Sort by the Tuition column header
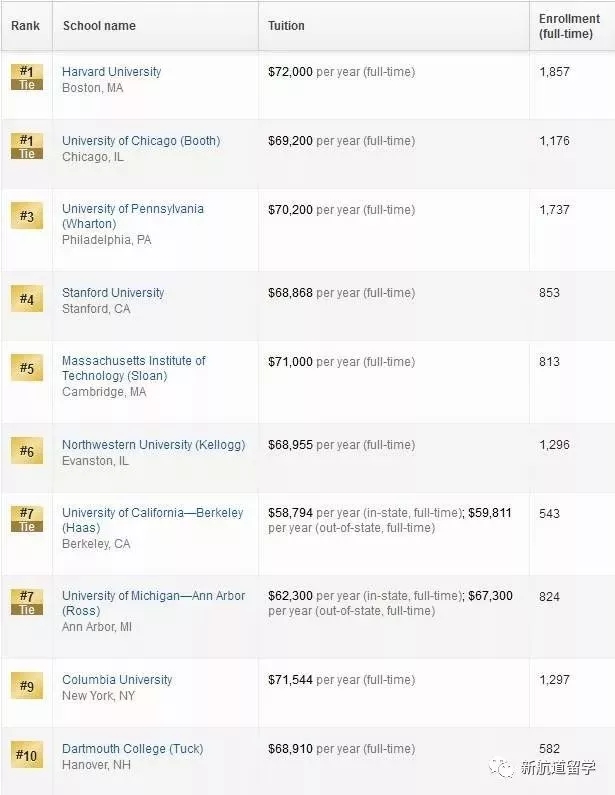The image size is (615, 795). click(286, 26)
